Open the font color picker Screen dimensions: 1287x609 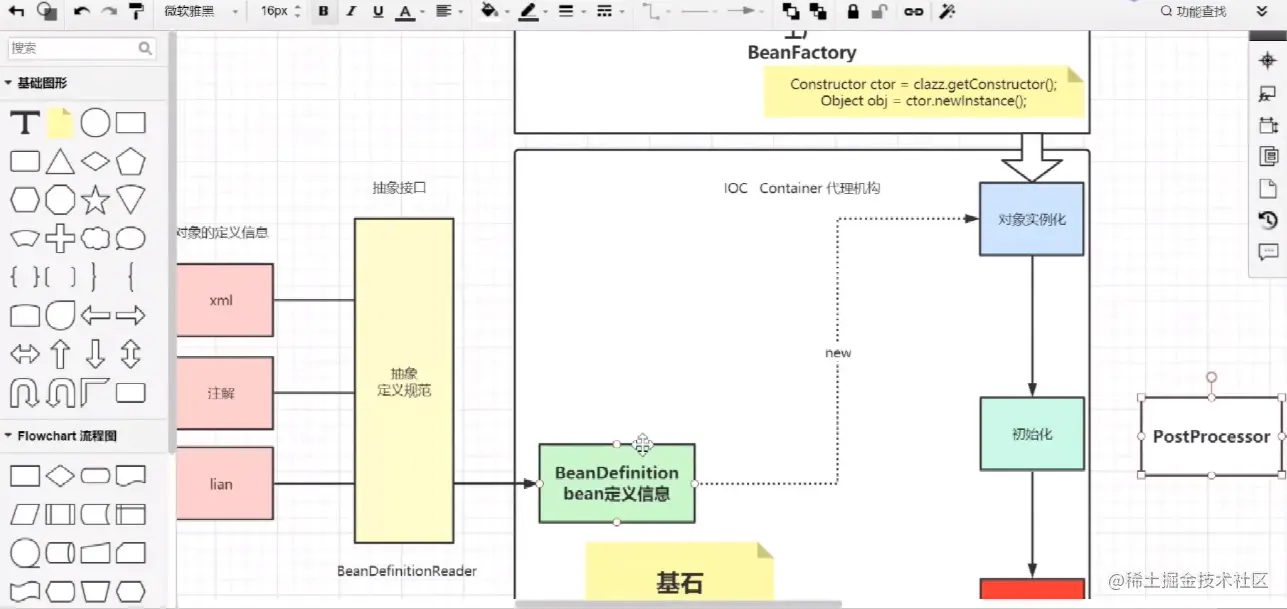tap(408, 12)
